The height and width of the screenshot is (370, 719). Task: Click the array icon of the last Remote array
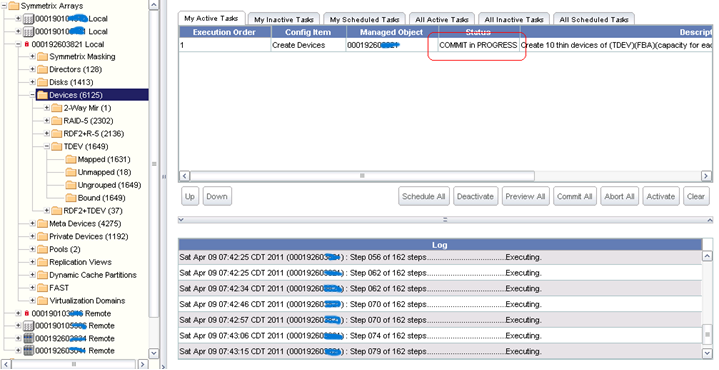coord(28,351)
